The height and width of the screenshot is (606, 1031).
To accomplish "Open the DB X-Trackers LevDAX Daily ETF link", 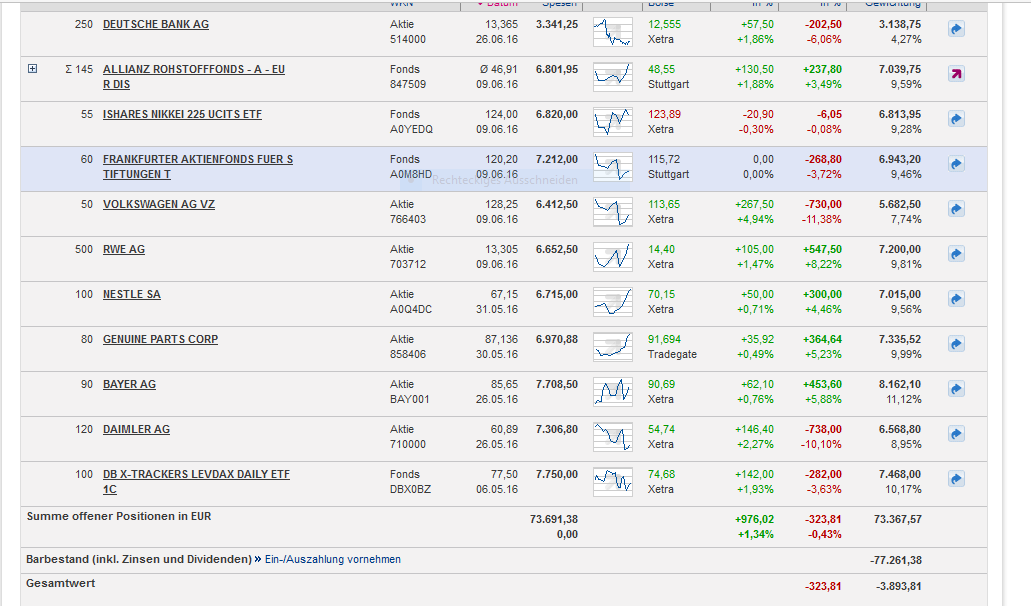I will click(196, 482).
